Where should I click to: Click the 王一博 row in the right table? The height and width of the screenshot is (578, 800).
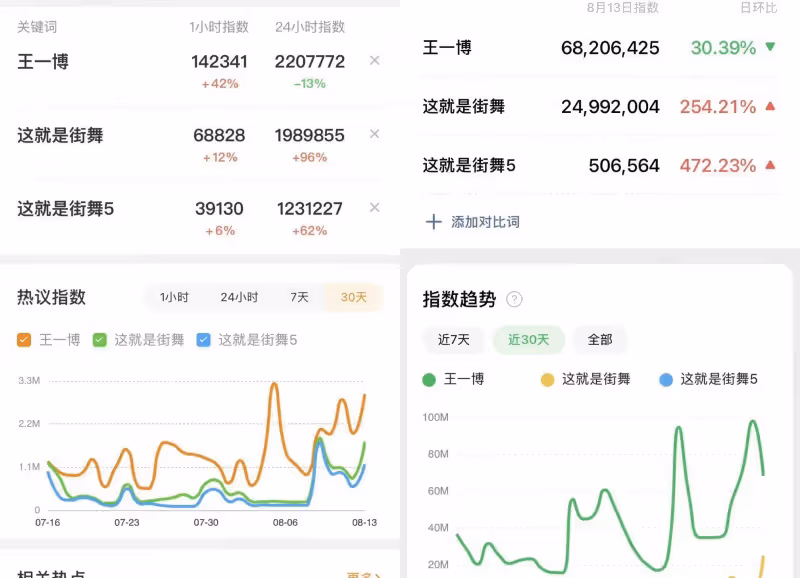pyautogui.click(x=599, y=48)
